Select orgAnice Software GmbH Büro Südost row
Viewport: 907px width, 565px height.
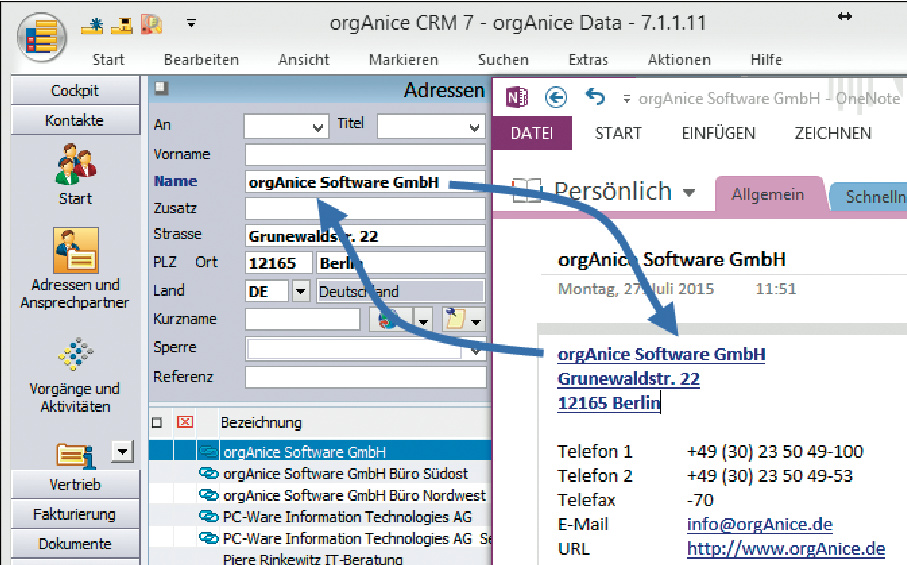(x=345, y=473)
